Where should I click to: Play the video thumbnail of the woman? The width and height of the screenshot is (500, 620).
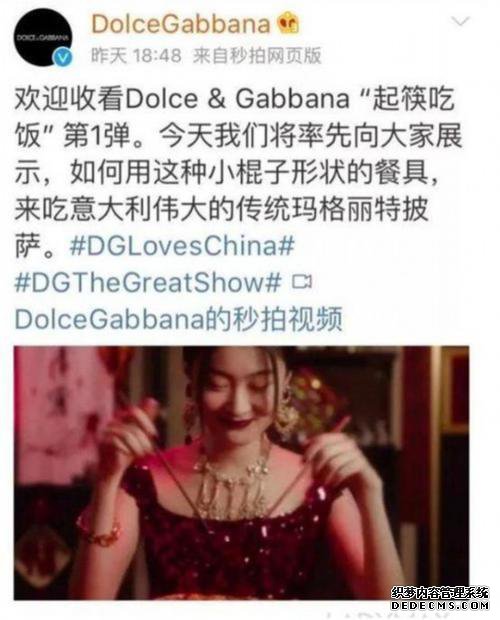coord(242,473)
